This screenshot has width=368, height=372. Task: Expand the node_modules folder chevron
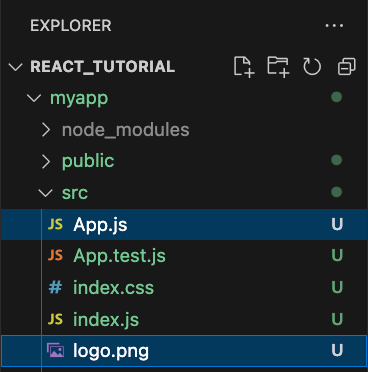click(46, 130)
